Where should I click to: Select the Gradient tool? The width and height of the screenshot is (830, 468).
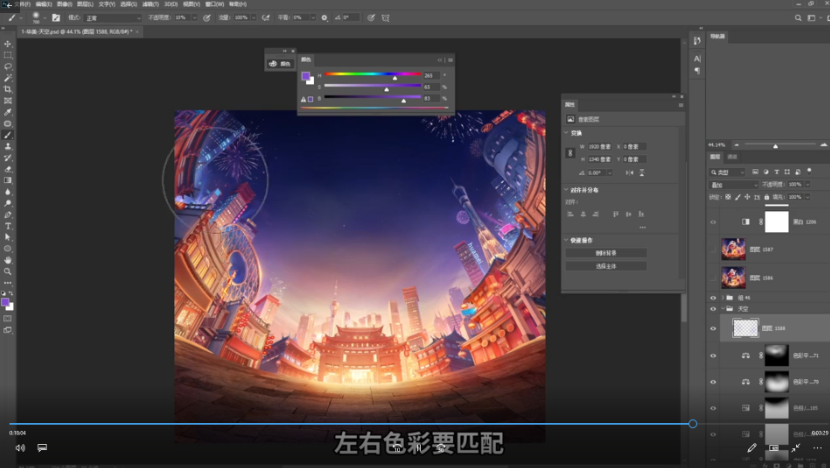pyautogui.click(x=7, y=181)
